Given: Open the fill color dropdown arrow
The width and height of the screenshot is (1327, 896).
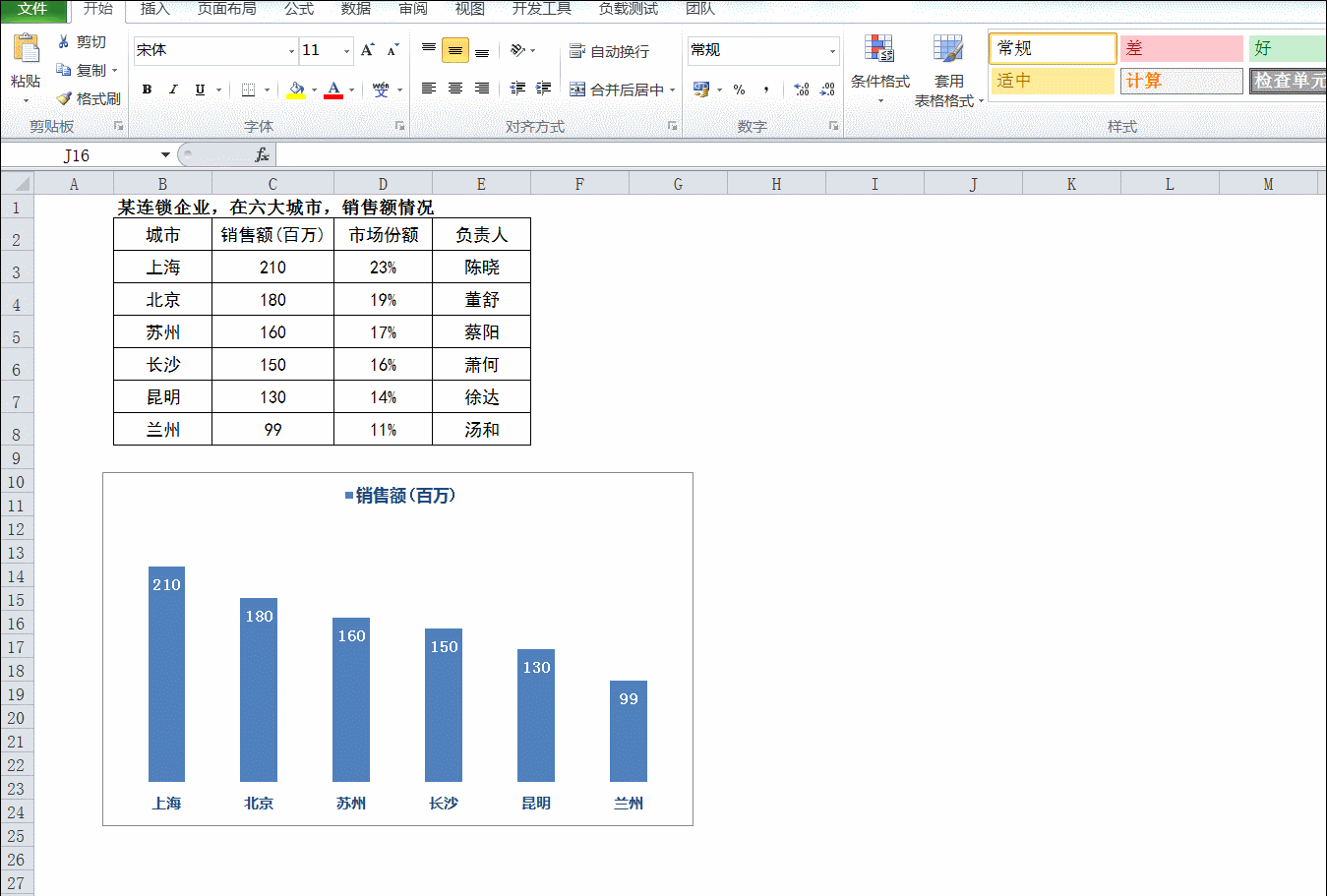Looking at the screenshot, I should coord(314,90).
